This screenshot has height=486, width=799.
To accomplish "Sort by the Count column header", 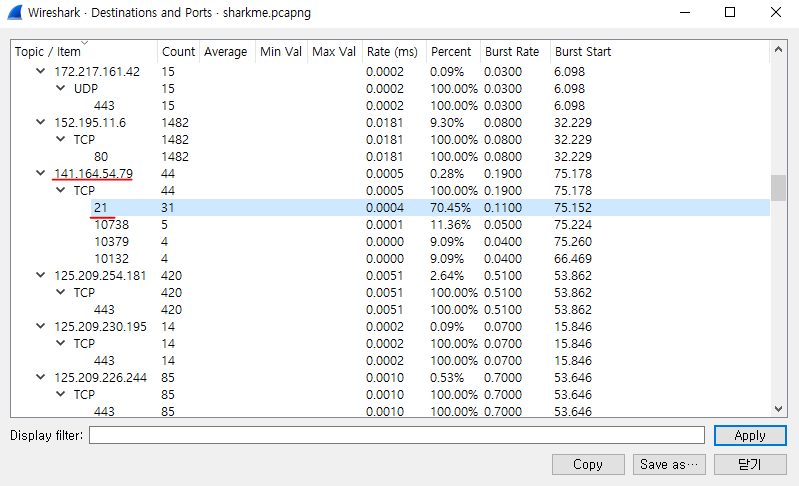I will pos(178,51).
